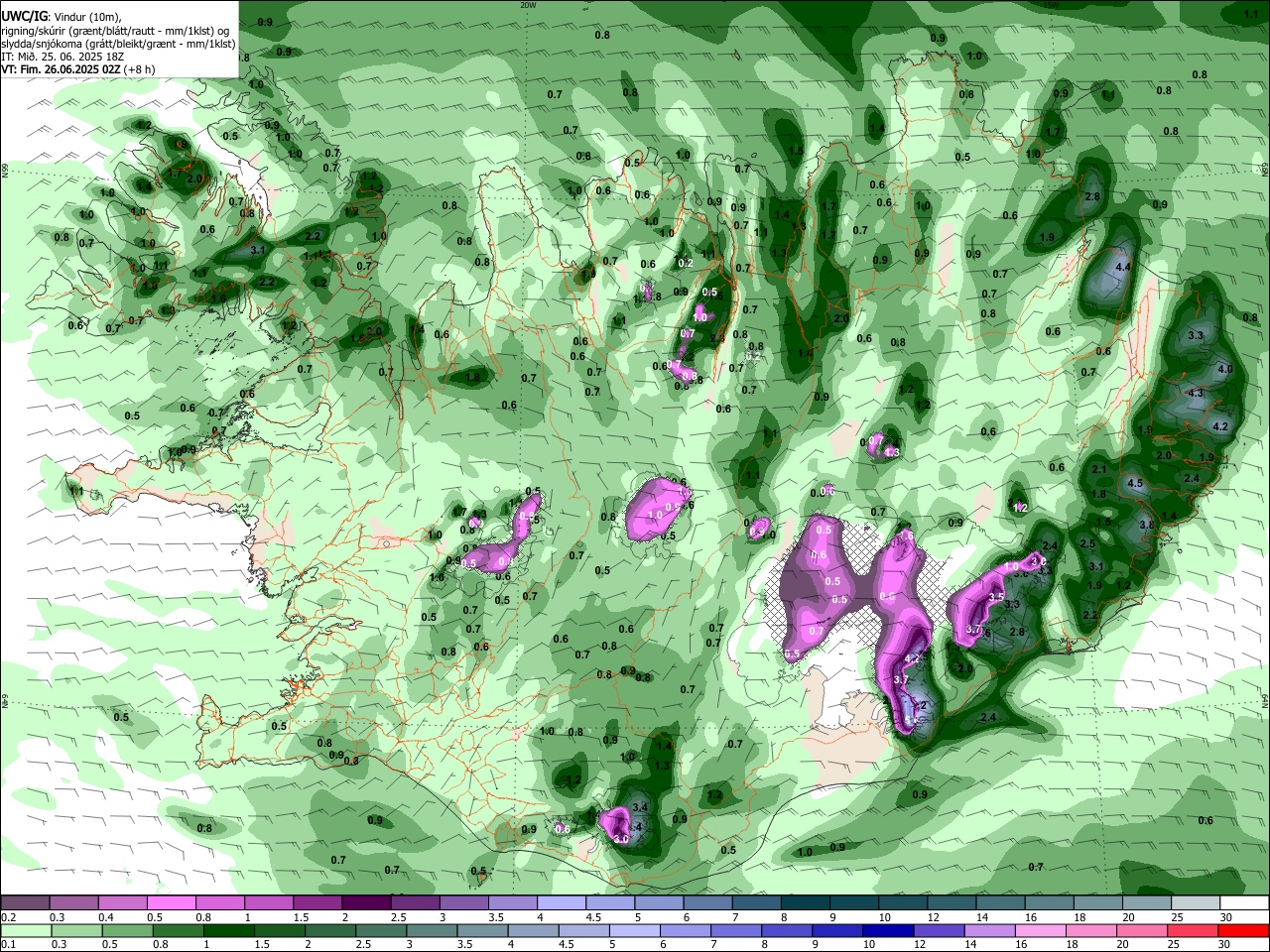The image size is (1270, 952).
Task: Select the 4.0 precipitation value on the map
Action: point(1224,369)
